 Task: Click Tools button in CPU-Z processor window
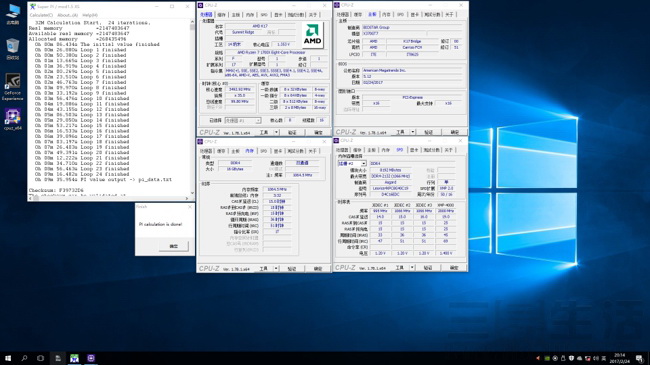(x=264, y=132)
